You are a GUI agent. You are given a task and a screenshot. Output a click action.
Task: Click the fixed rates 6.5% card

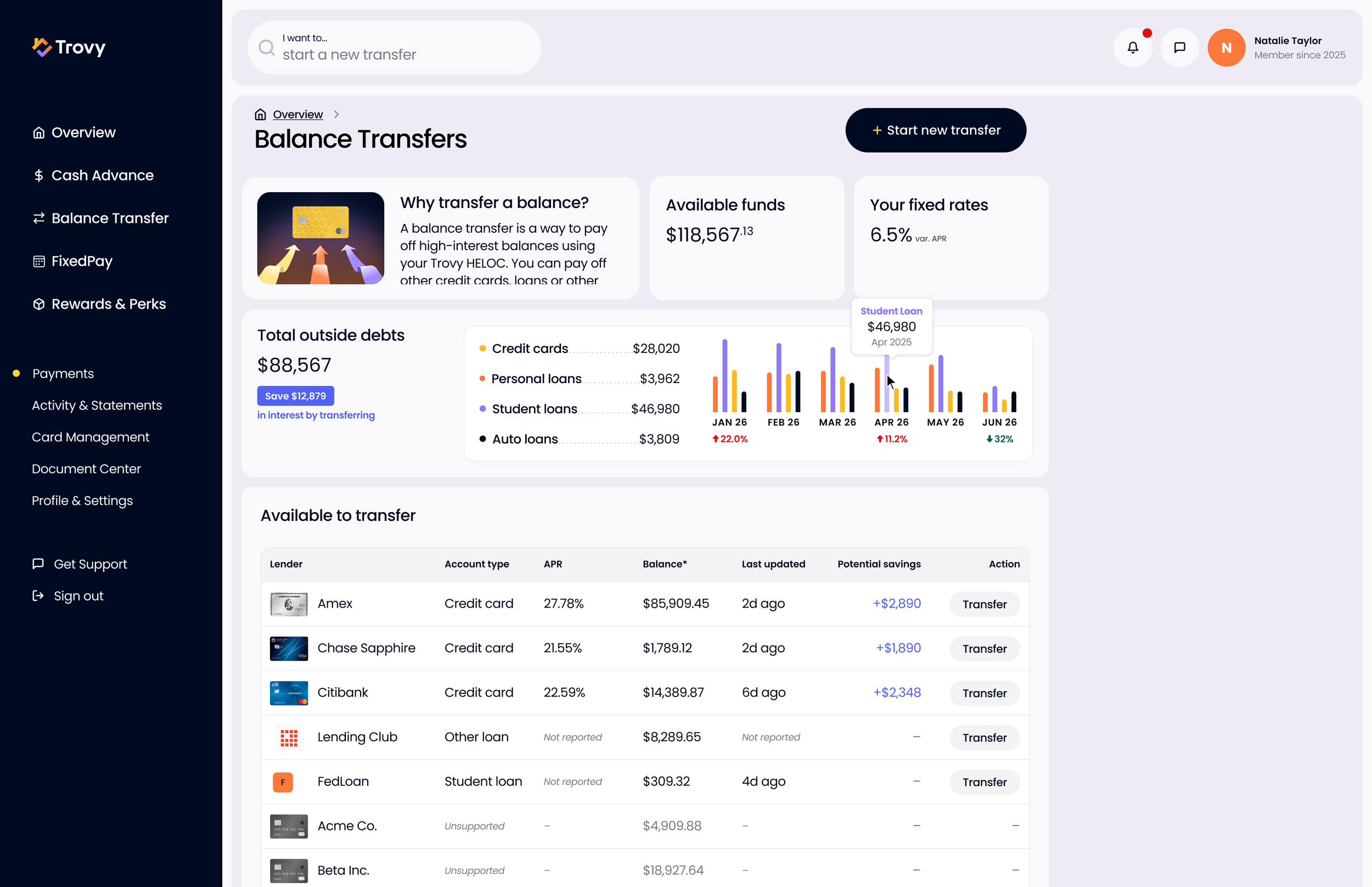coord(951,238)
